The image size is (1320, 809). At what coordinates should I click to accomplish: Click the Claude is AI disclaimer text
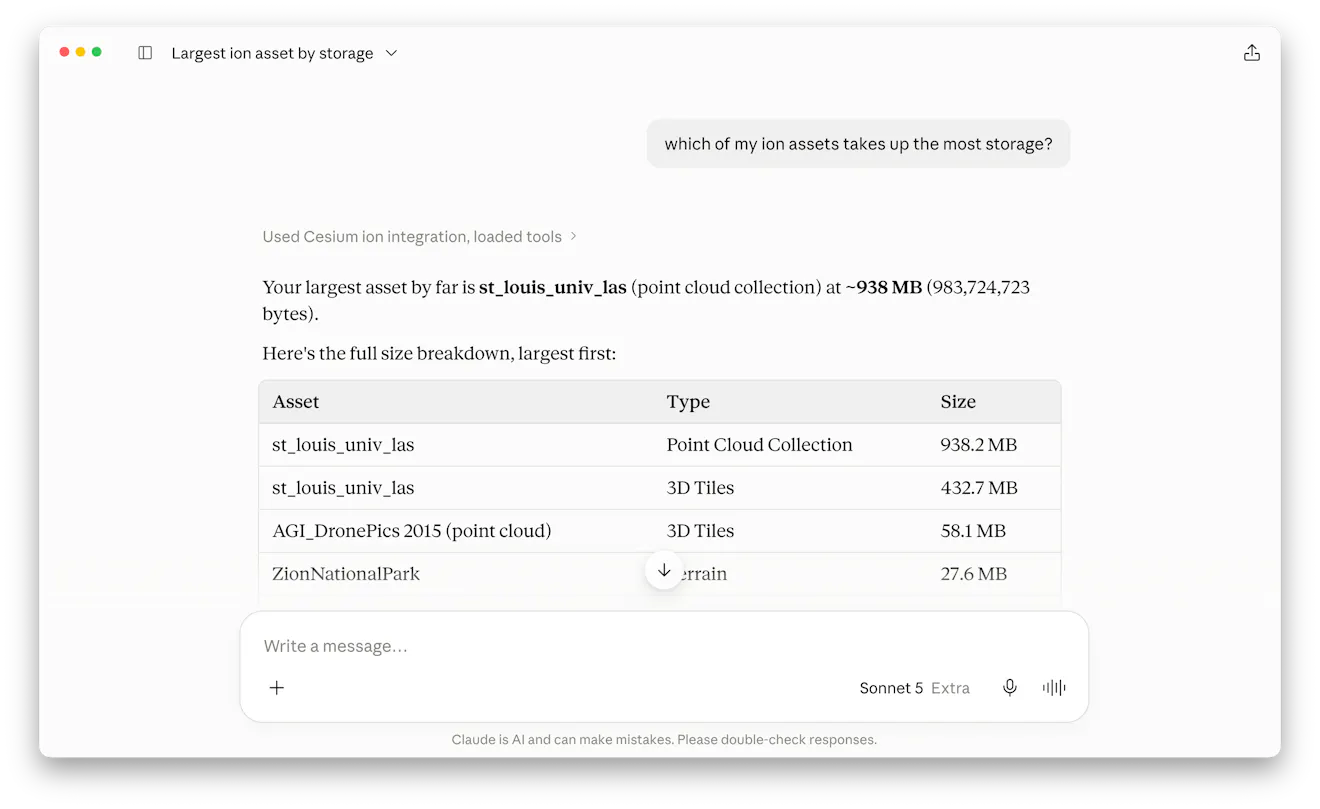pyautogui.click(x=664, y=740)
